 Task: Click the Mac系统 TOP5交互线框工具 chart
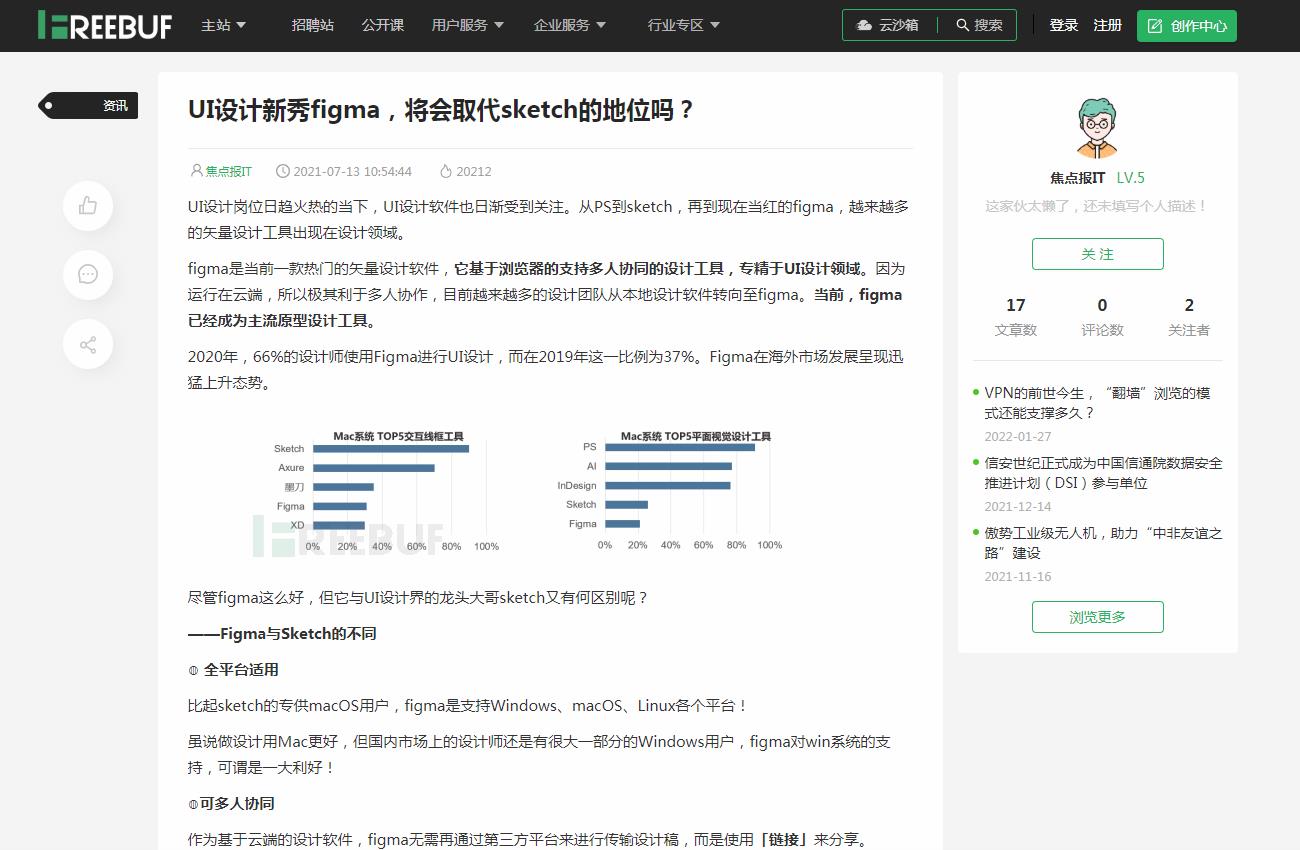tap(385, 491)
